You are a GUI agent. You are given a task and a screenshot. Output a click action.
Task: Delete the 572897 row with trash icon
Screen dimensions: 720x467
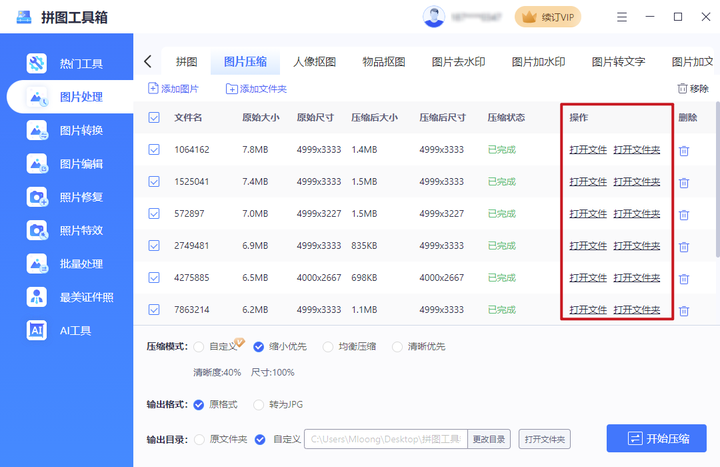(x=684, y=214)
